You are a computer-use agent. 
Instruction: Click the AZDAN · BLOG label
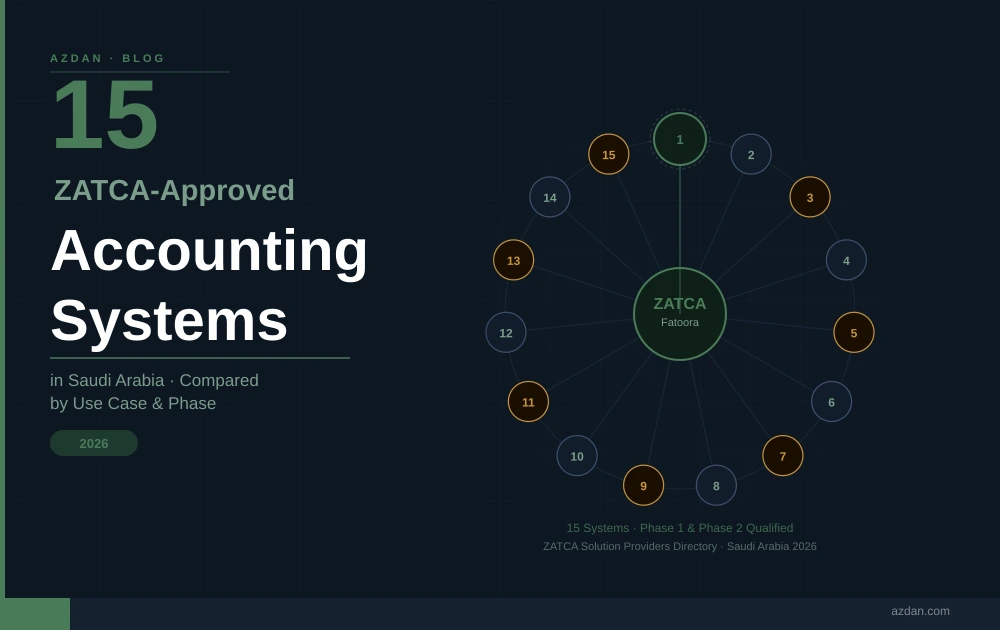[107, 58]
